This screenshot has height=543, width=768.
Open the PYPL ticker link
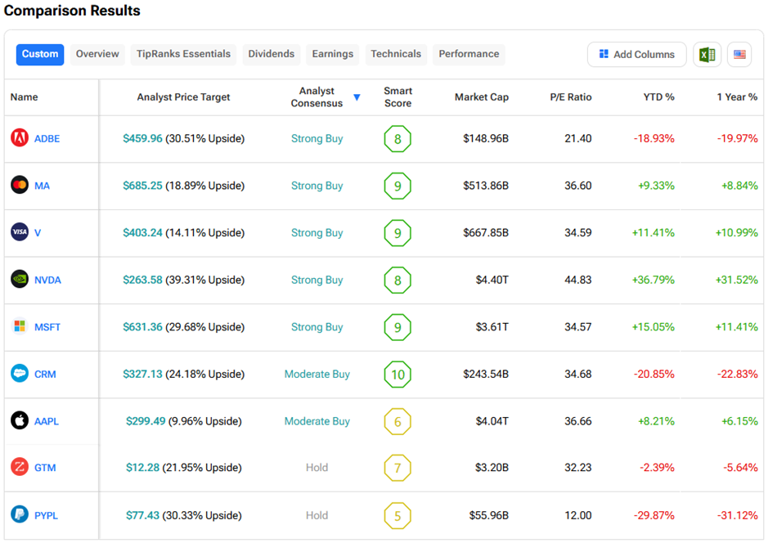pos(47,515)
